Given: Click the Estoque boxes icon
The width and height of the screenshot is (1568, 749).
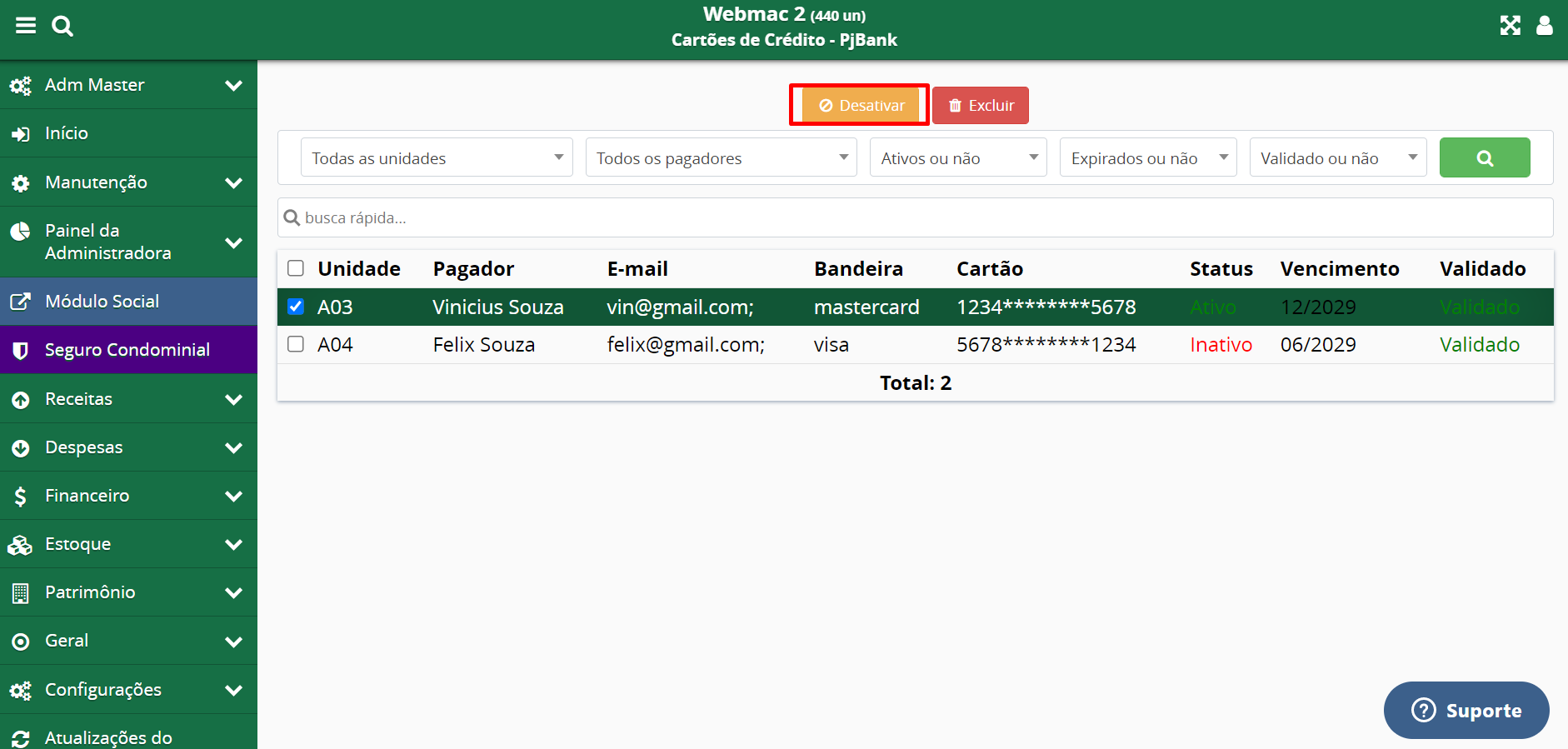Looking at the screenshot, I should tap(20, 544).
